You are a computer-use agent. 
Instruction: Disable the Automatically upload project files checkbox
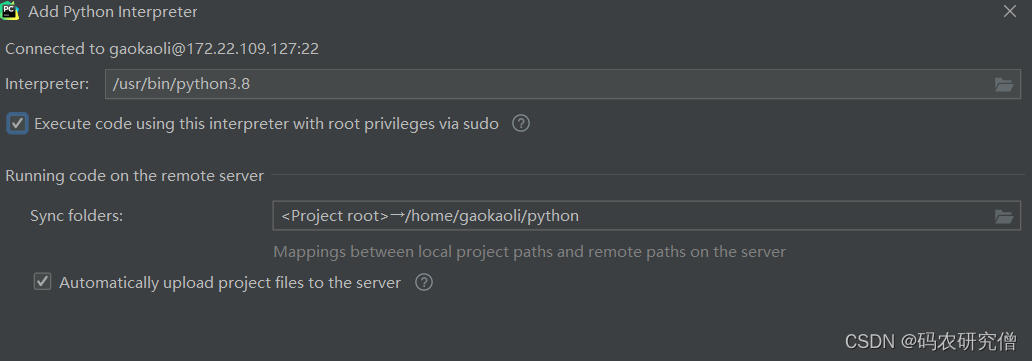tap(43, 282)
